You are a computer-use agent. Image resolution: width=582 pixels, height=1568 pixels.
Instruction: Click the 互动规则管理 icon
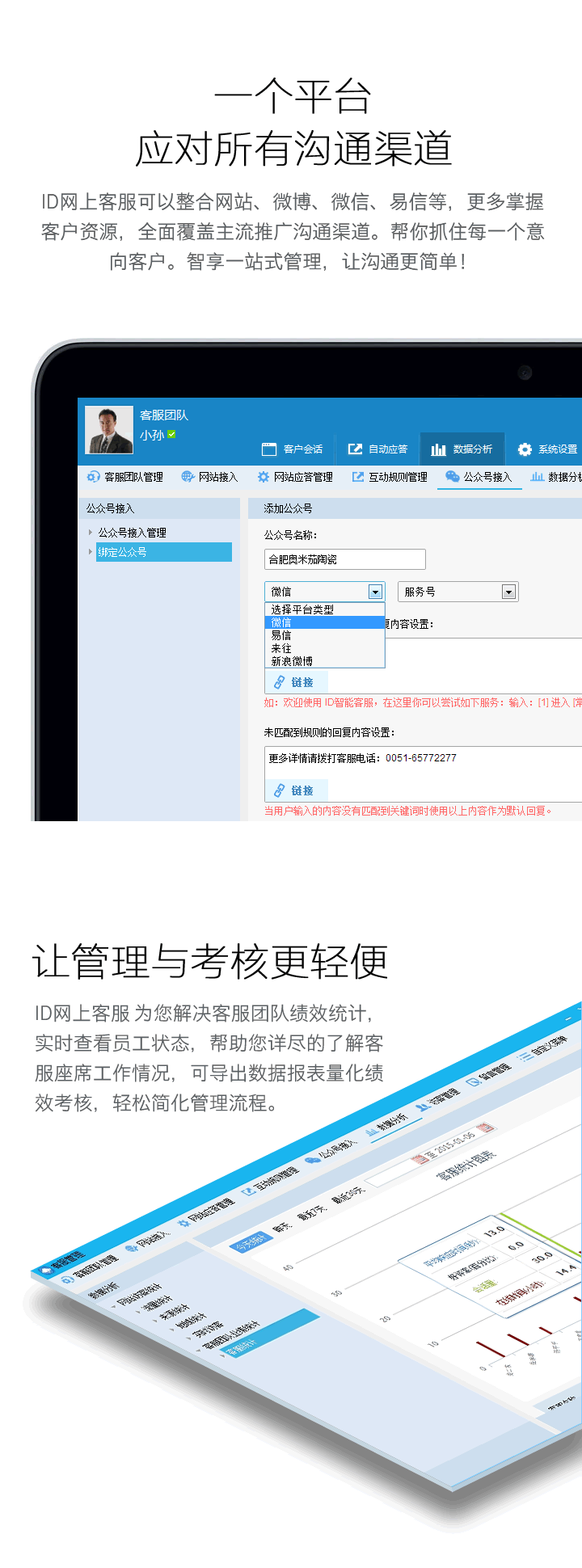click(x=357, y=477)
